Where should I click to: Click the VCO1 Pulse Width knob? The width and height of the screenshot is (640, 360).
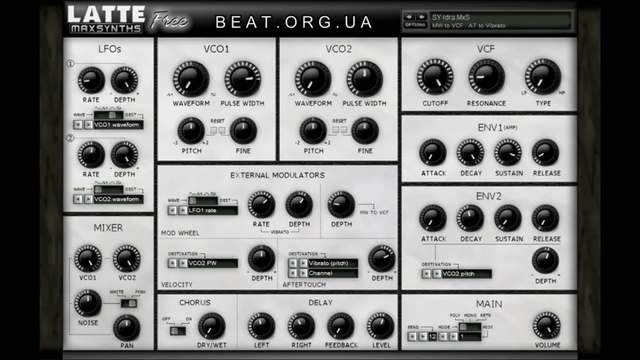242,79
